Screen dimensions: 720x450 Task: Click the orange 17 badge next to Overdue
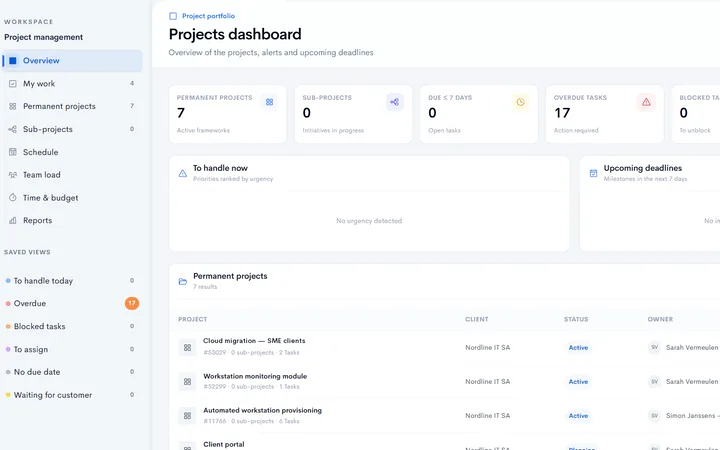(132, 303)
